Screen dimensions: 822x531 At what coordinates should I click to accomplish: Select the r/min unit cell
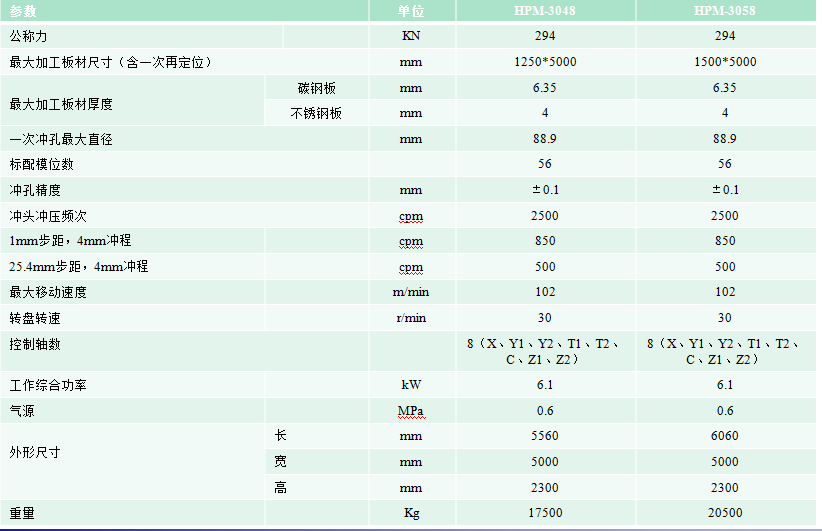click(x=410, y=318)
